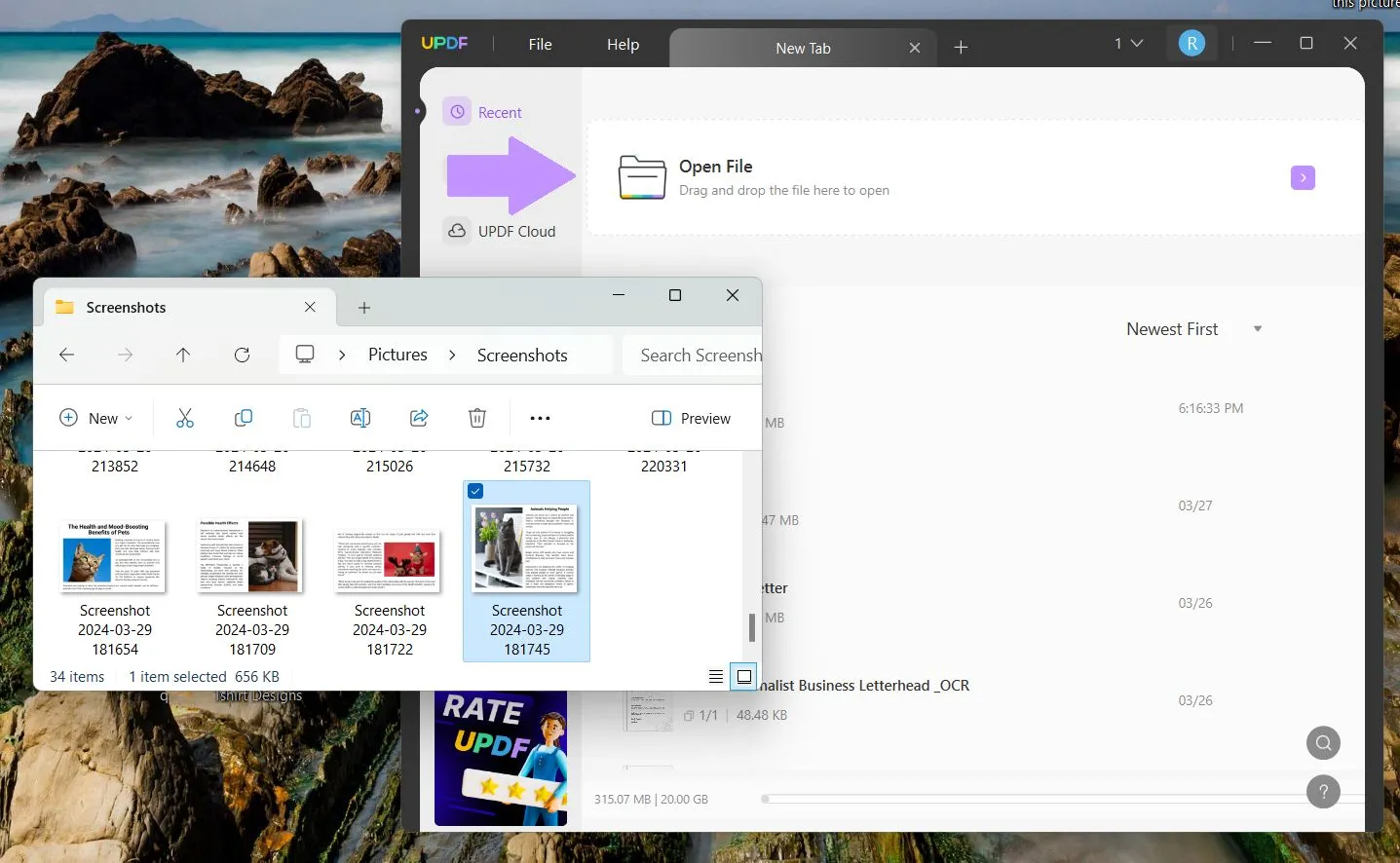Click the 34 items status bar text
The width and height of the screenshot is (1400, 863).
click(x=77, y=677)
